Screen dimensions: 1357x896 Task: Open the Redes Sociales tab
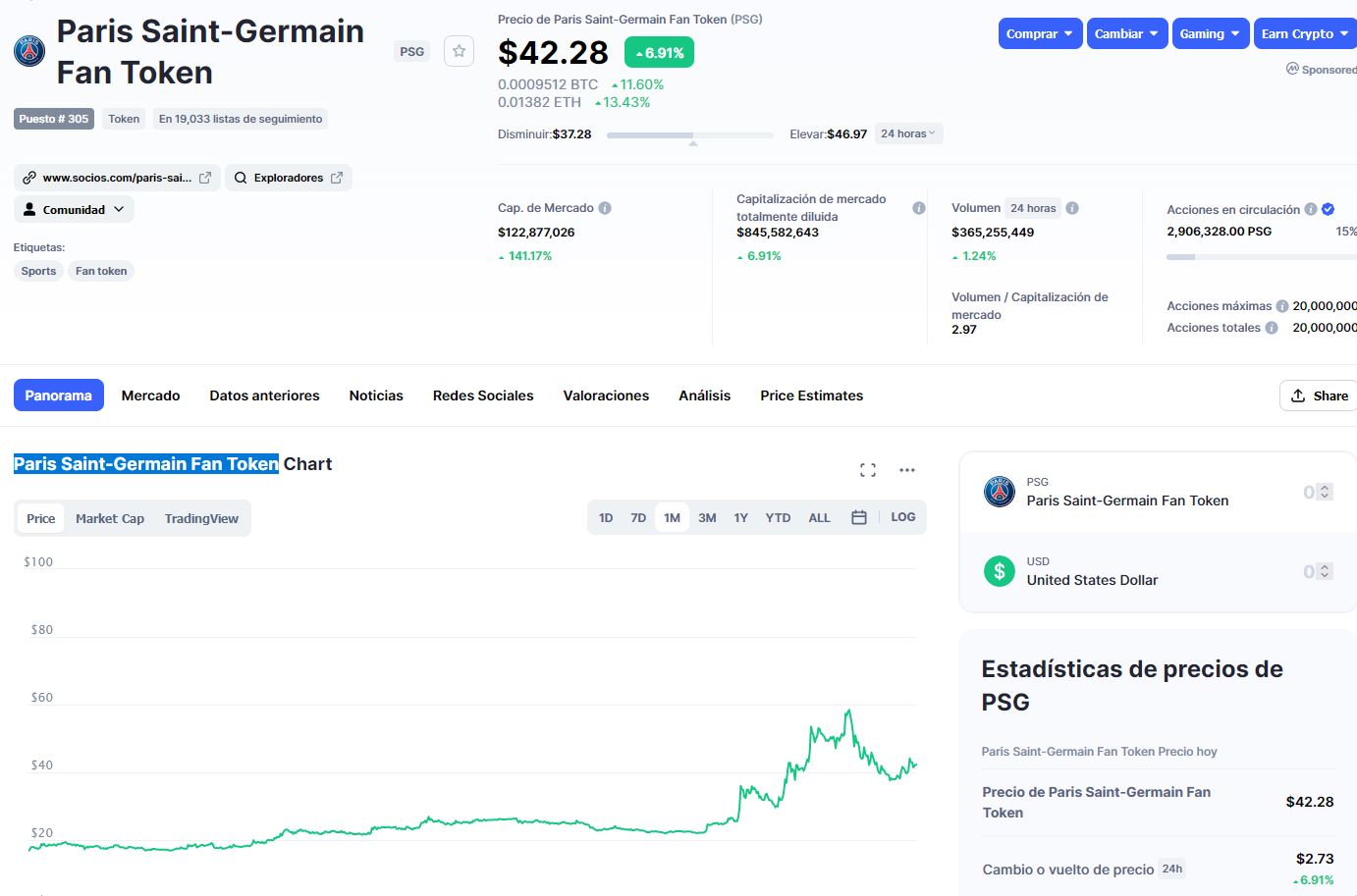coord(483,395)
